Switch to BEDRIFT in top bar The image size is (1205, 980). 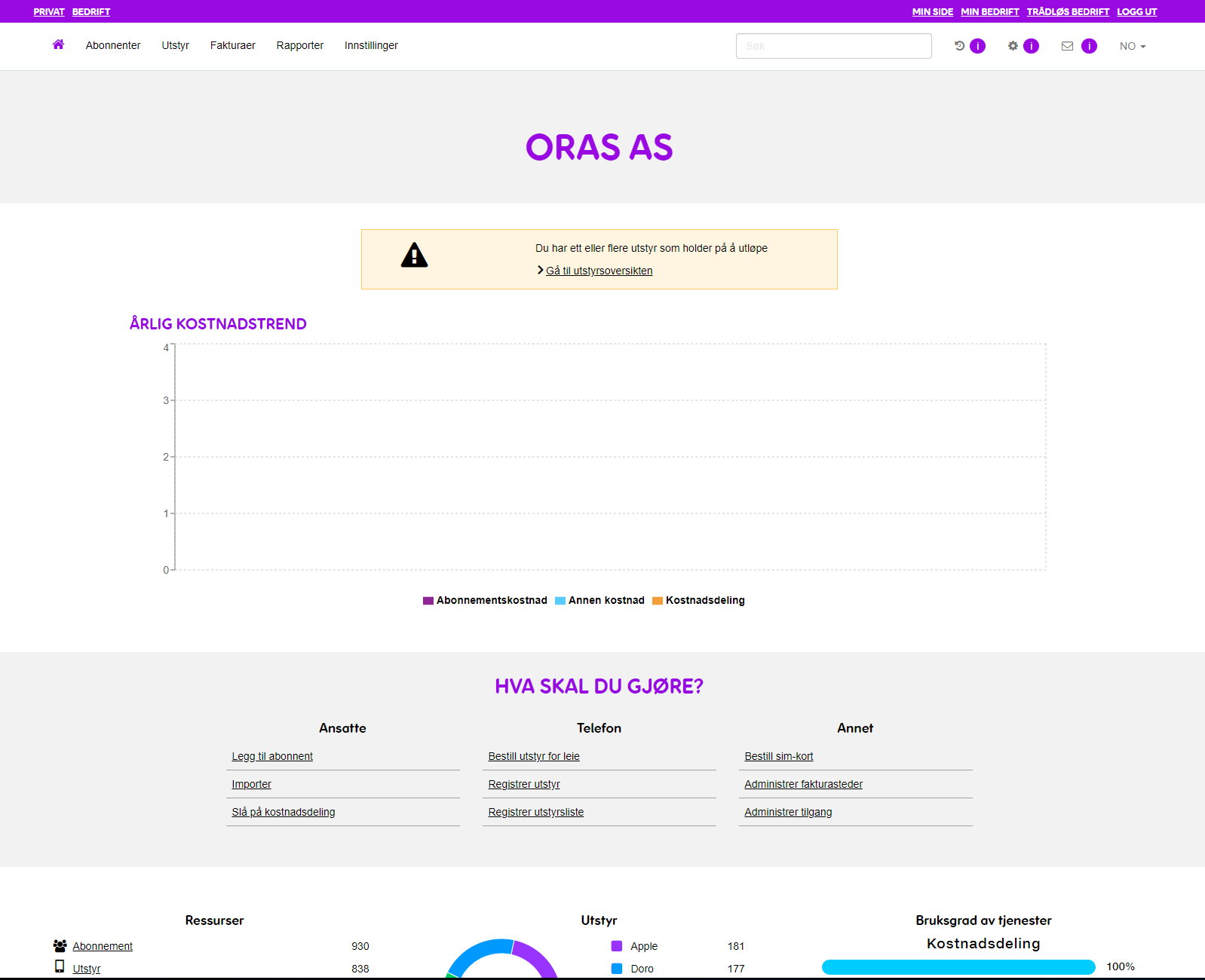[x=91, y=11]
